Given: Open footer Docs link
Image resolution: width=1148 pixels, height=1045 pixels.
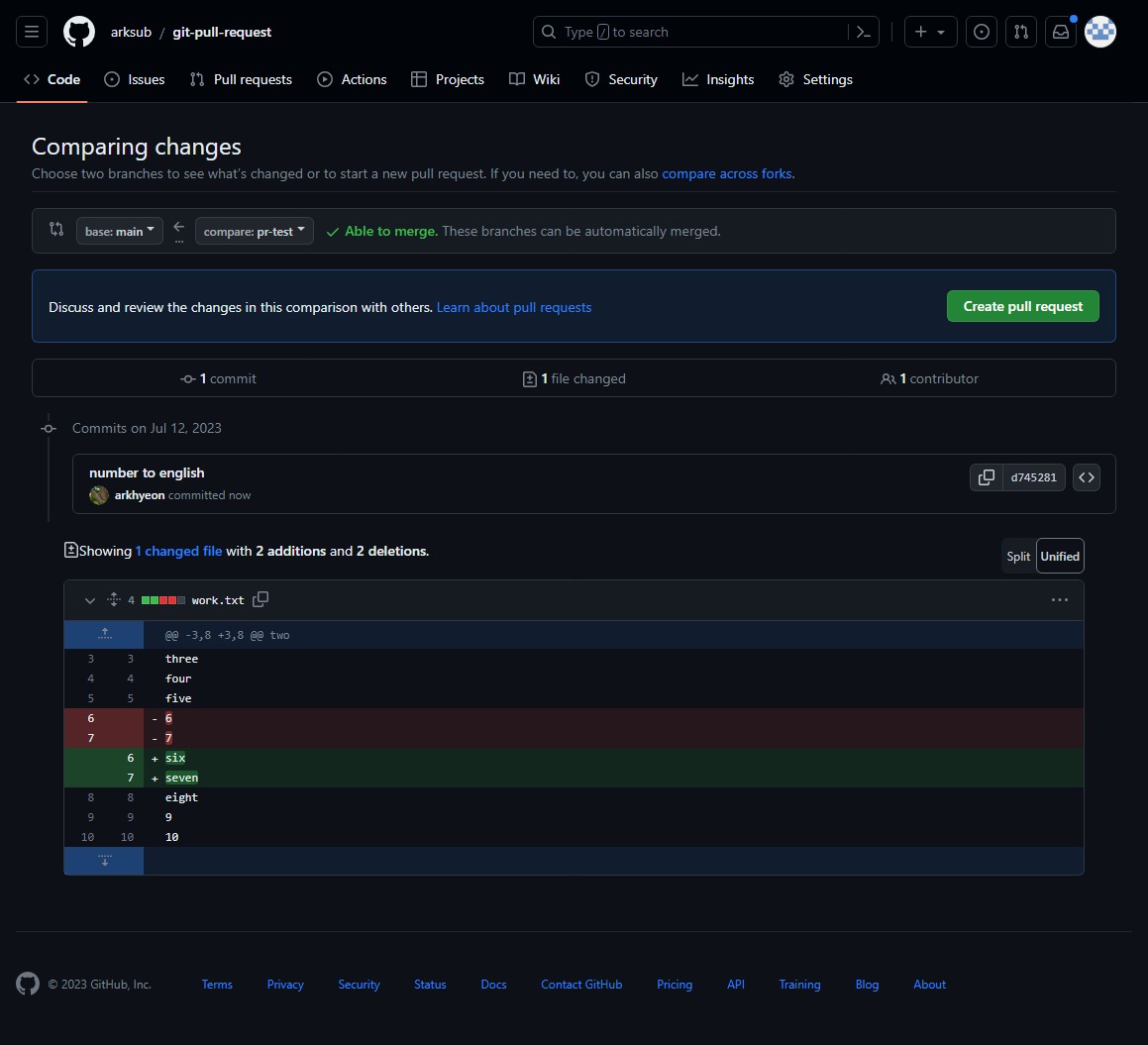Looking at the screenshot, I should [x=493, y=985].
